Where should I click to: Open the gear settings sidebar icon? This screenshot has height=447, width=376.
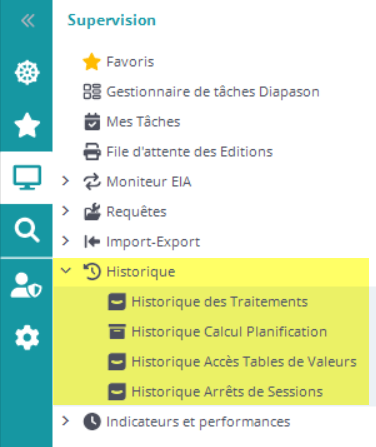click(27, 338)
